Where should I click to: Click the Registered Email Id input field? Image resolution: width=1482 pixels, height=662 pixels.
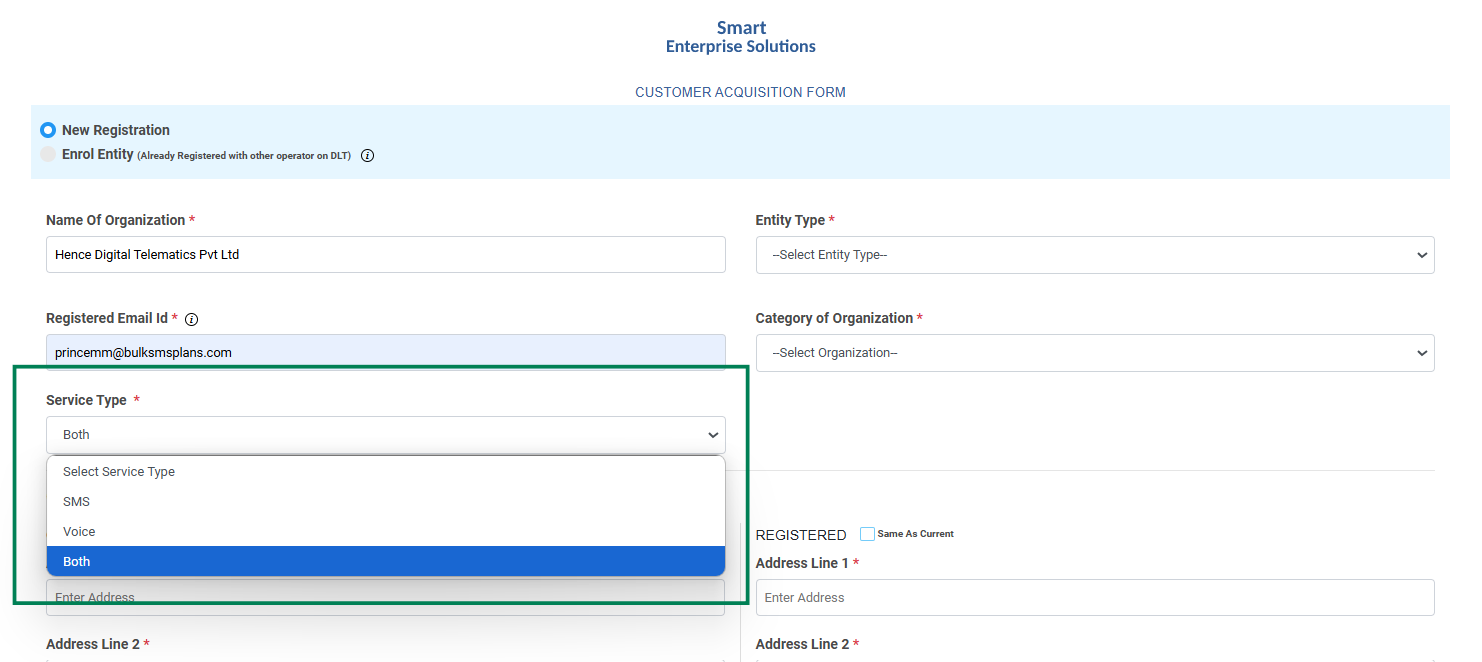[x=386, y=352]
